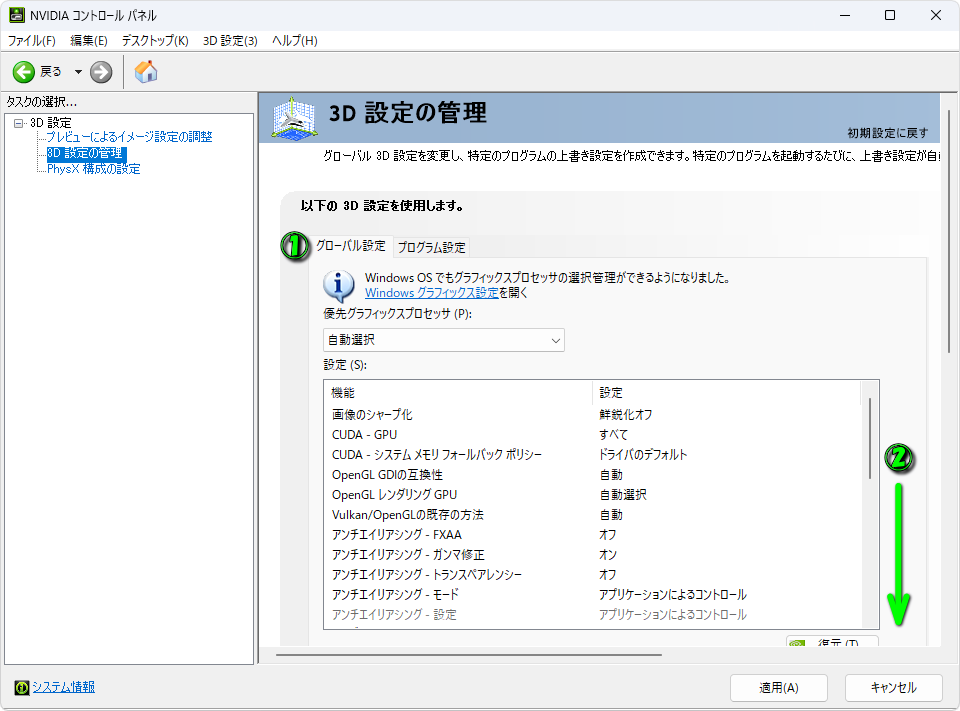
Task: Click the 適用(A) button
Action: pos(779,688)
